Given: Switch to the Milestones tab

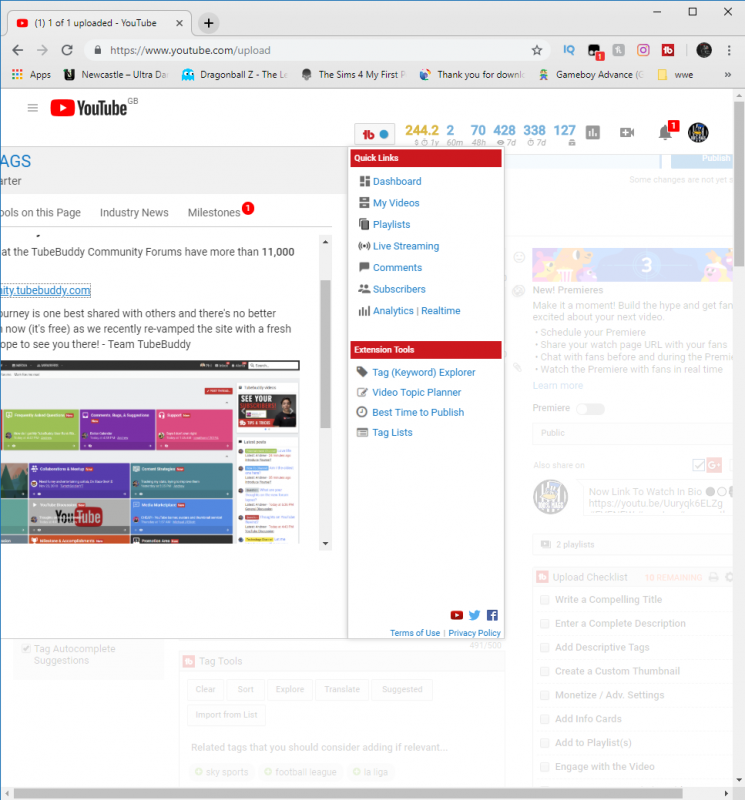Looking at the screenshot, I should coord(214,212).
